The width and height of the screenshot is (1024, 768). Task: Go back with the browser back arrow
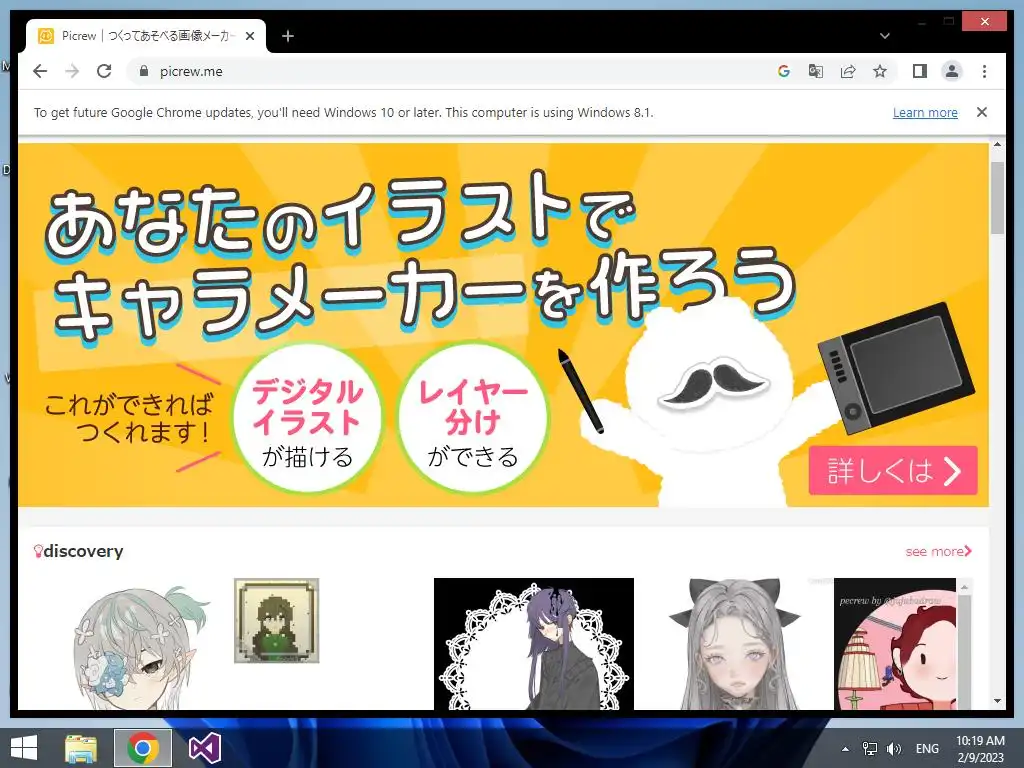40,71
